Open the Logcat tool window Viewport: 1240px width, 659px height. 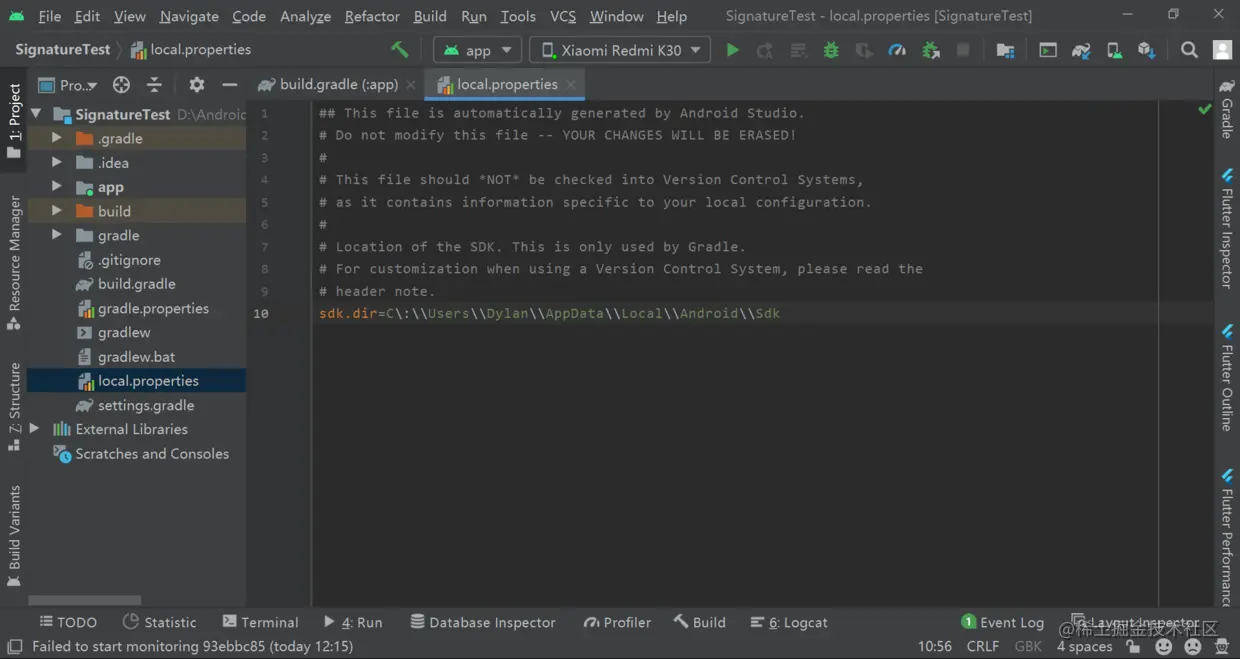pyautogui.click(x=790, y=622)
